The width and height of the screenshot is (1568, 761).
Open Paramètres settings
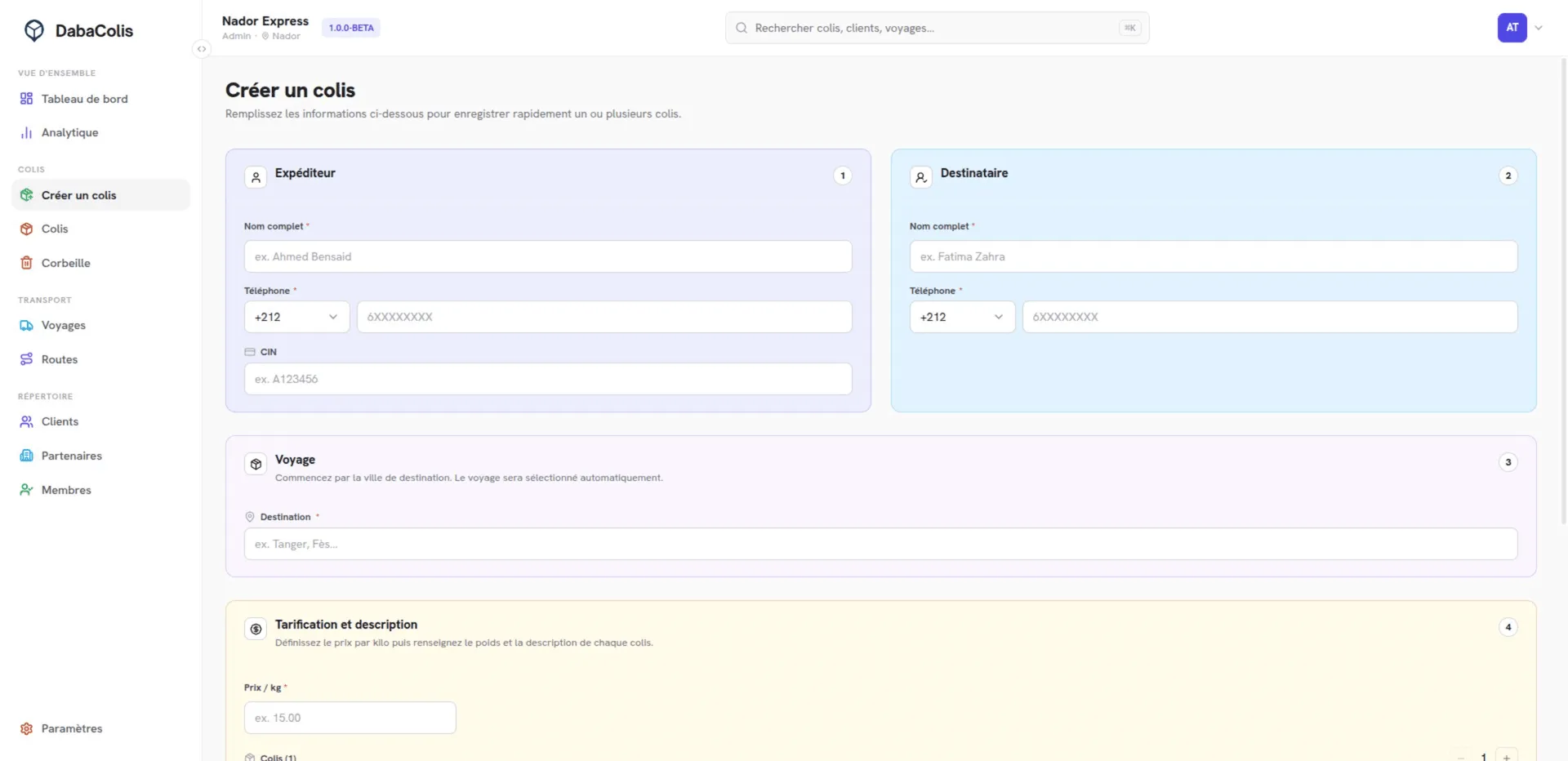point(101,728)
